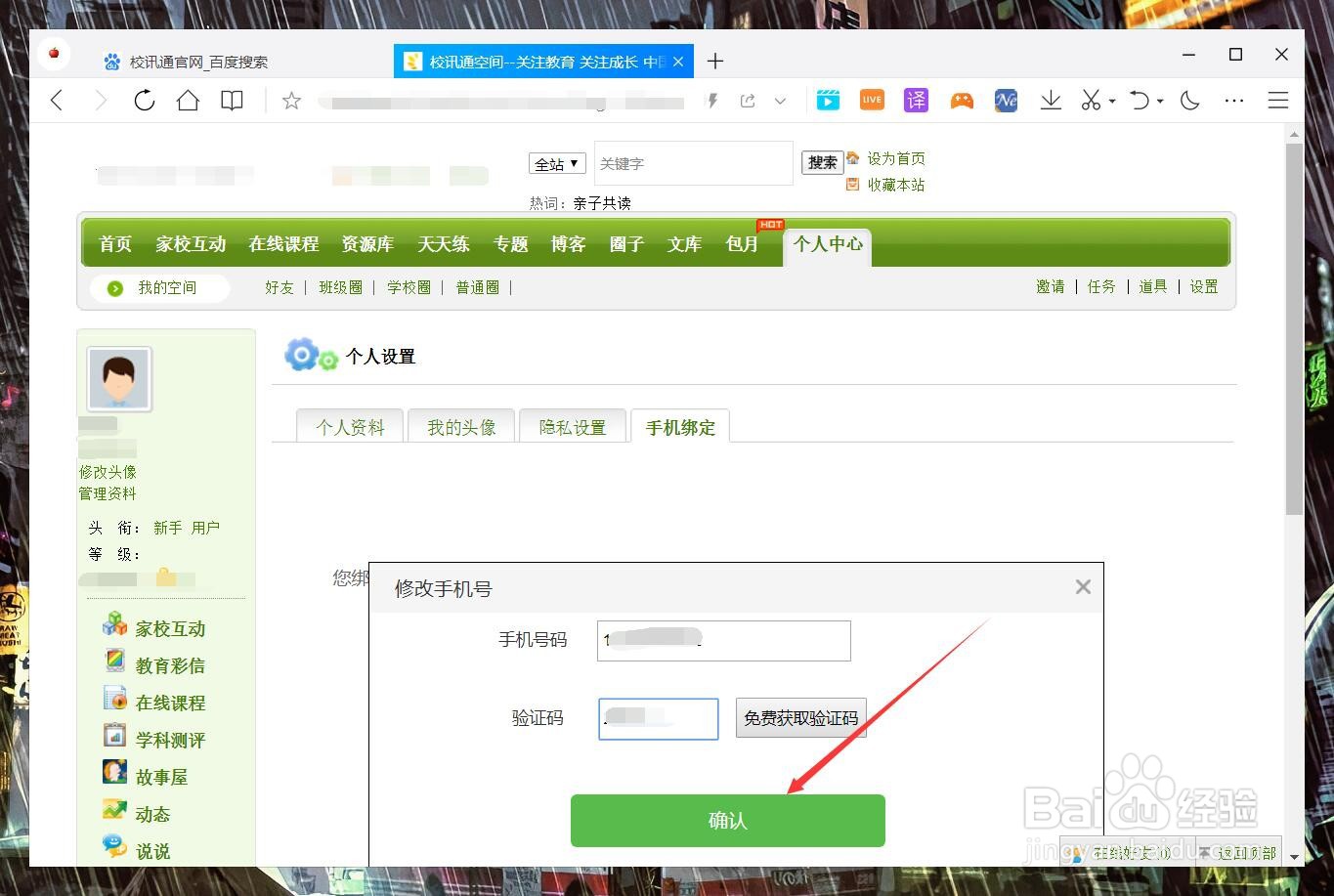Expand the address bar dropdown arrow
The height and width of the screenshot is (896, 1334).
780,100
